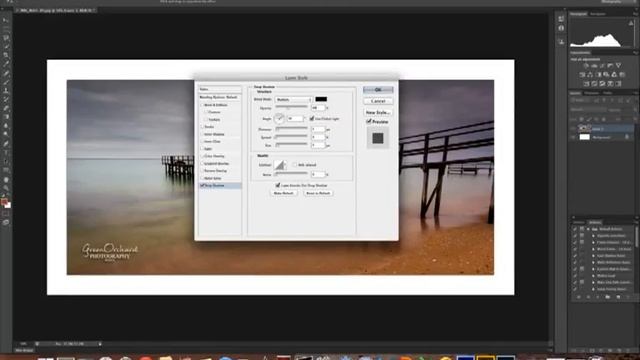Hide the Background layer
Viewport: 640px width, 360px height.
573,138
